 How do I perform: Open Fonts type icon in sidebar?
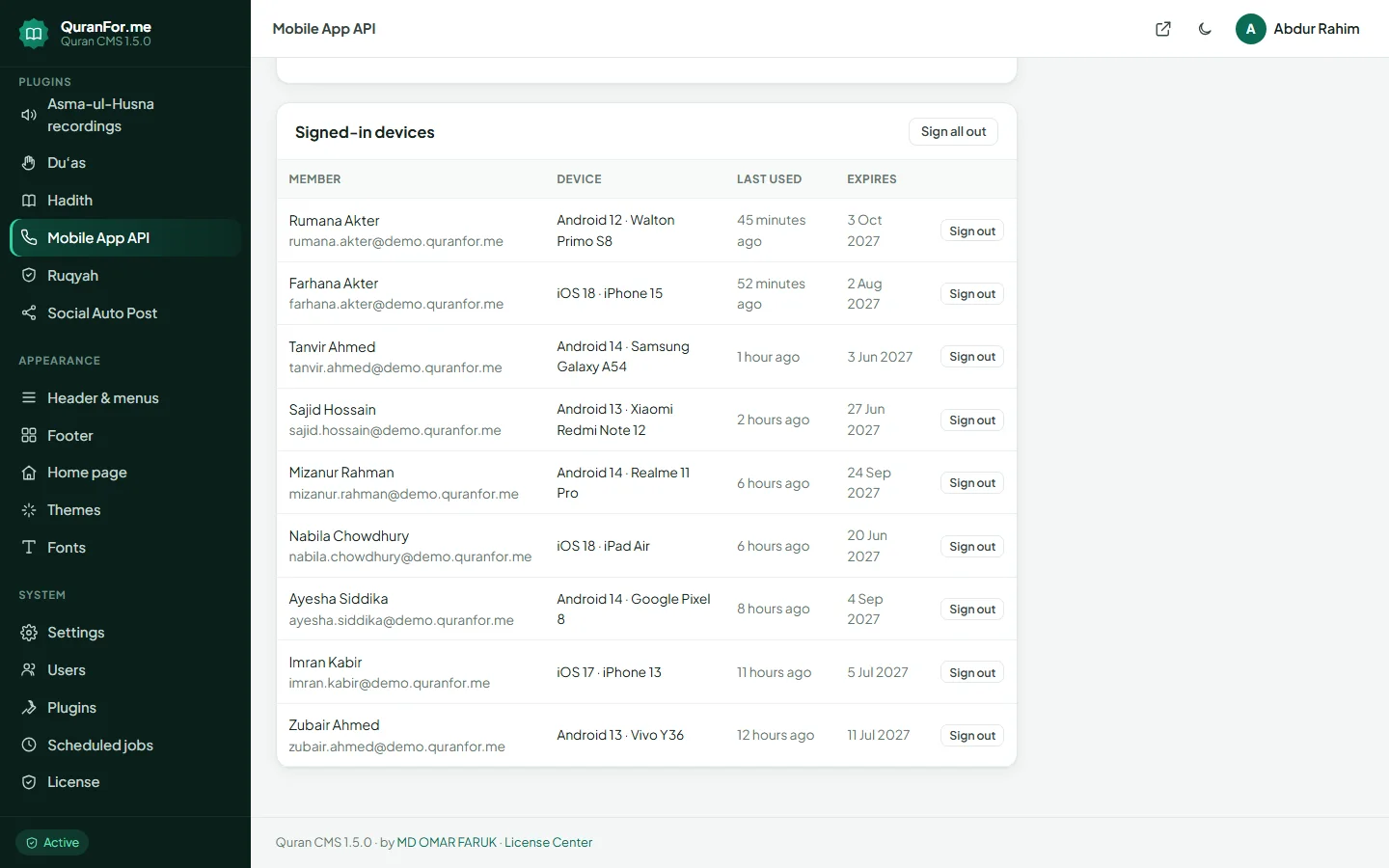click(29, 548)
